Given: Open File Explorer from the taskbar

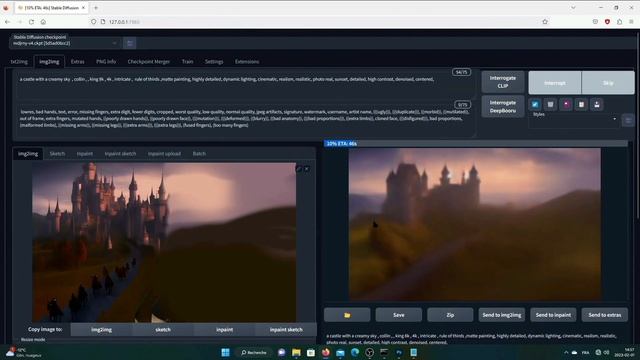Looking at the screenshot, I should click(x=296, y=352).
